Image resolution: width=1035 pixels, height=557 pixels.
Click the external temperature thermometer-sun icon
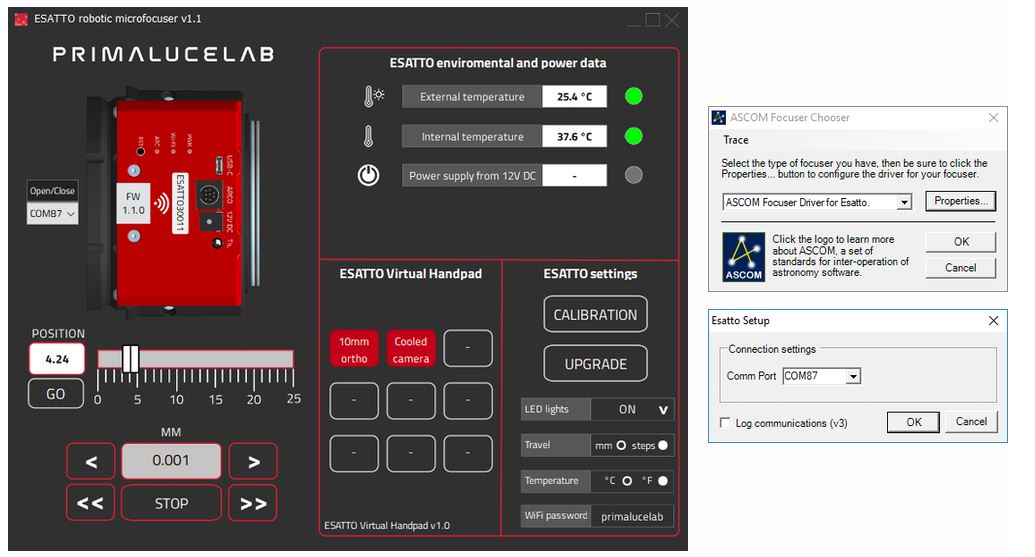[x=374, y=96]
